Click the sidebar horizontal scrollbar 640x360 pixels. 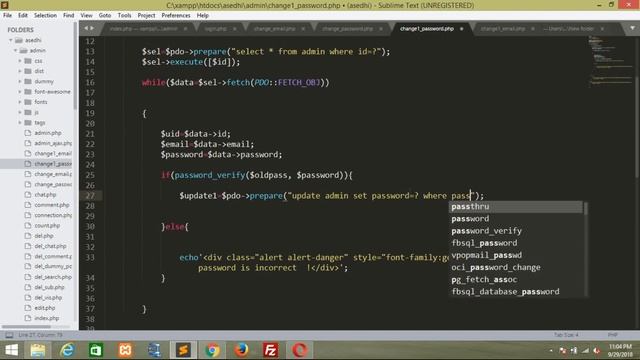27,327
